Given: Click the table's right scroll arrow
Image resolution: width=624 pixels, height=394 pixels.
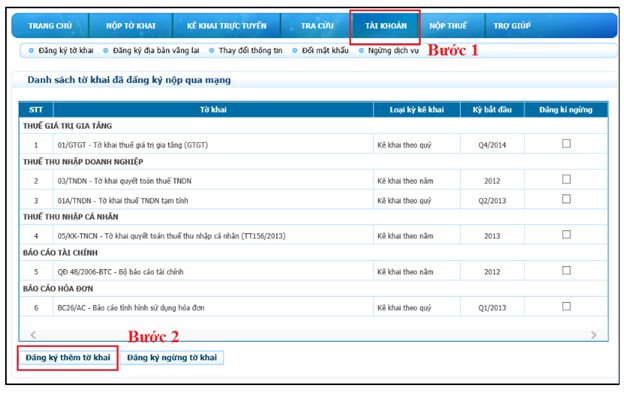Looking at the screenshot, I should tap(593, 335).
